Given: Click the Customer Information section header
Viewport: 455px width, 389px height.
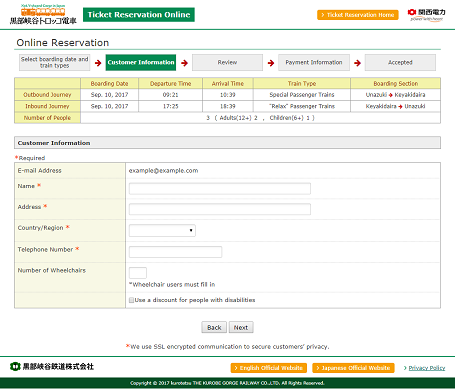Looking at the screenshot, I should 227,143.
